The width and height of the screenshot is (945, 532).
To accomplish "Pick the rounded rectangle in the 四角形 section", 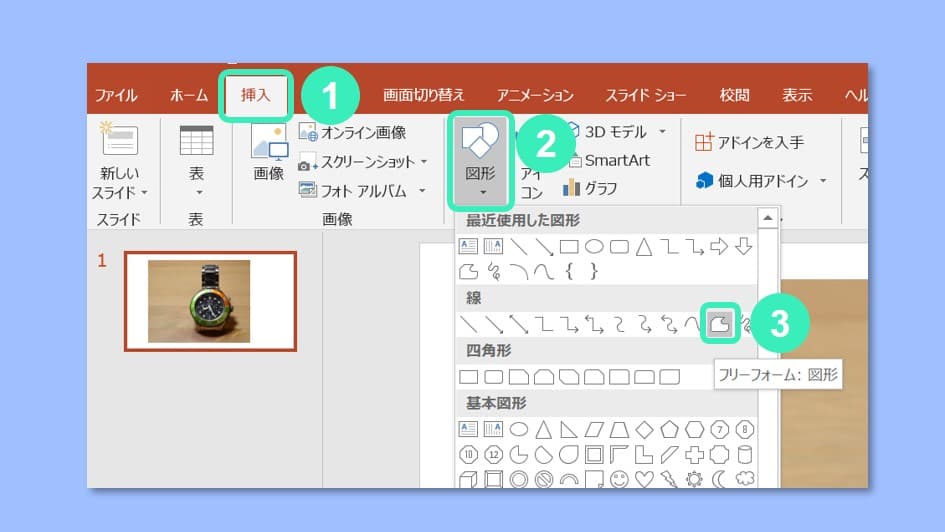I will click(x=494, y=377).
